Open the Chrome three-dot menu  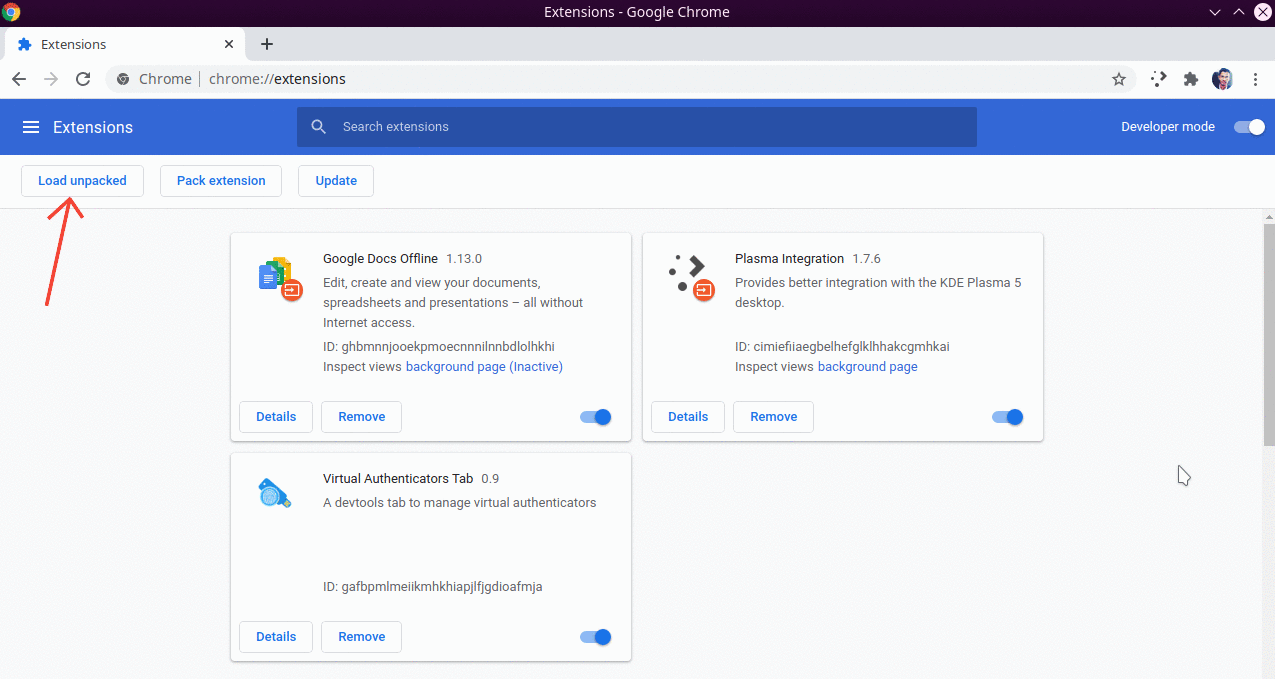[1254, 79]
